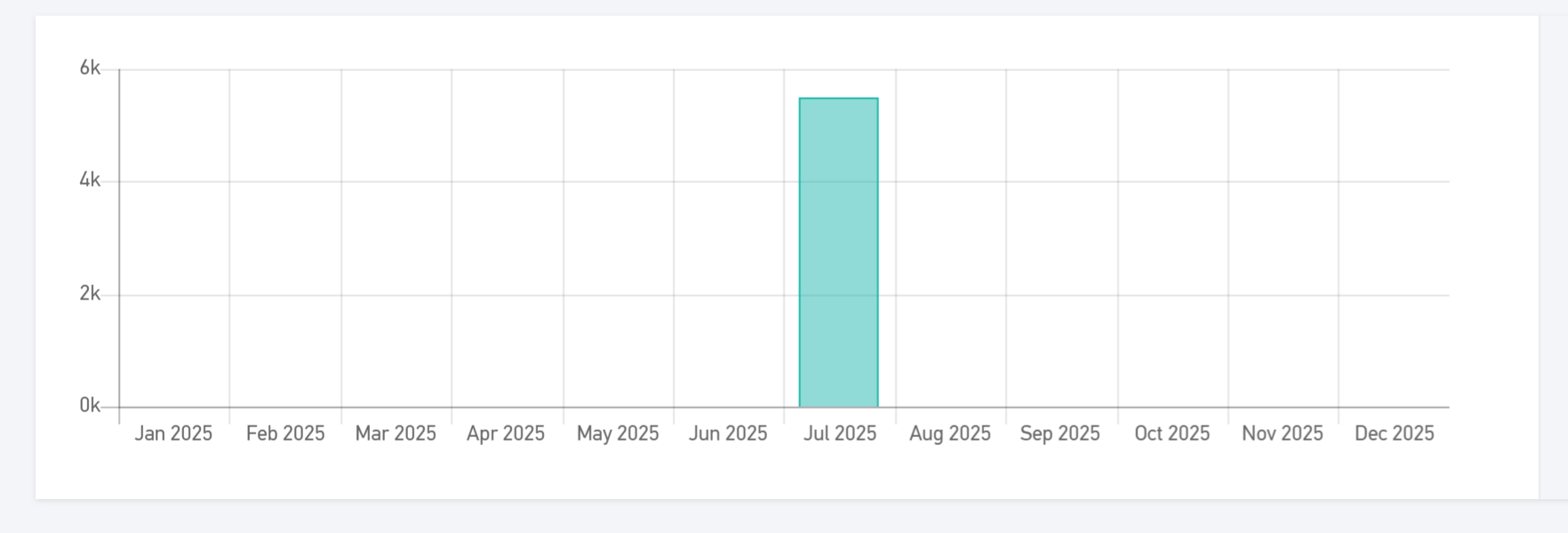Select the 4k y-axis label

click(x=90, y=180)
